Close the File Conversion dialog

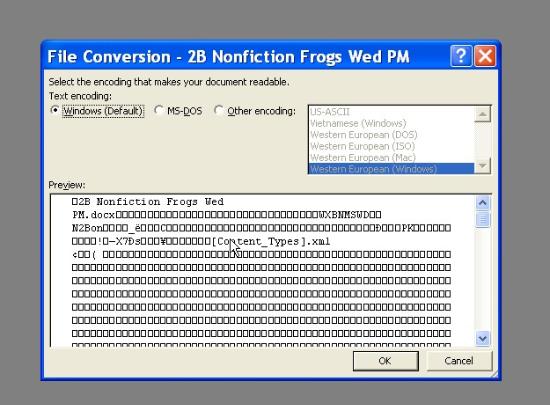(x=485, y=56)
